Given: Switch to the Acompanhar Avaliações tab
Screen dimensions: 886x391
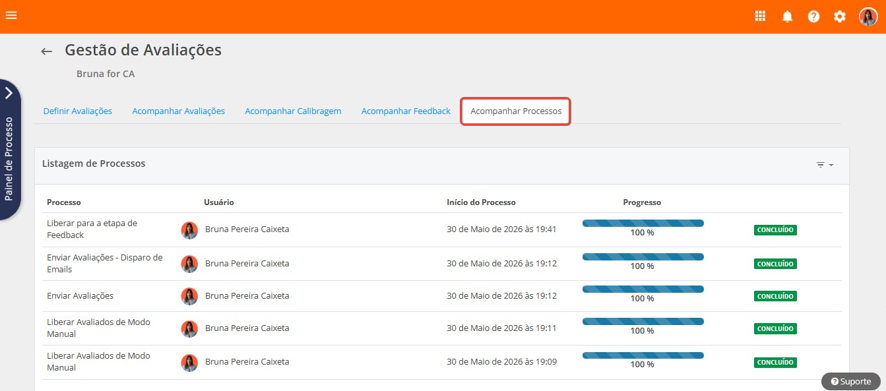Looking at the screenshot, I should 179,111.
